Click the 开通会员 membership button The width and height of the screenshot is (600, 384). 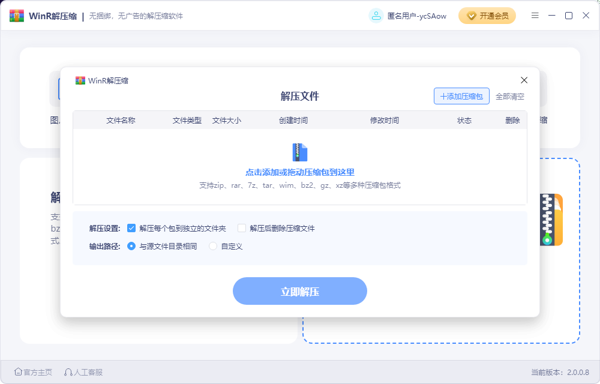[487, 16]
